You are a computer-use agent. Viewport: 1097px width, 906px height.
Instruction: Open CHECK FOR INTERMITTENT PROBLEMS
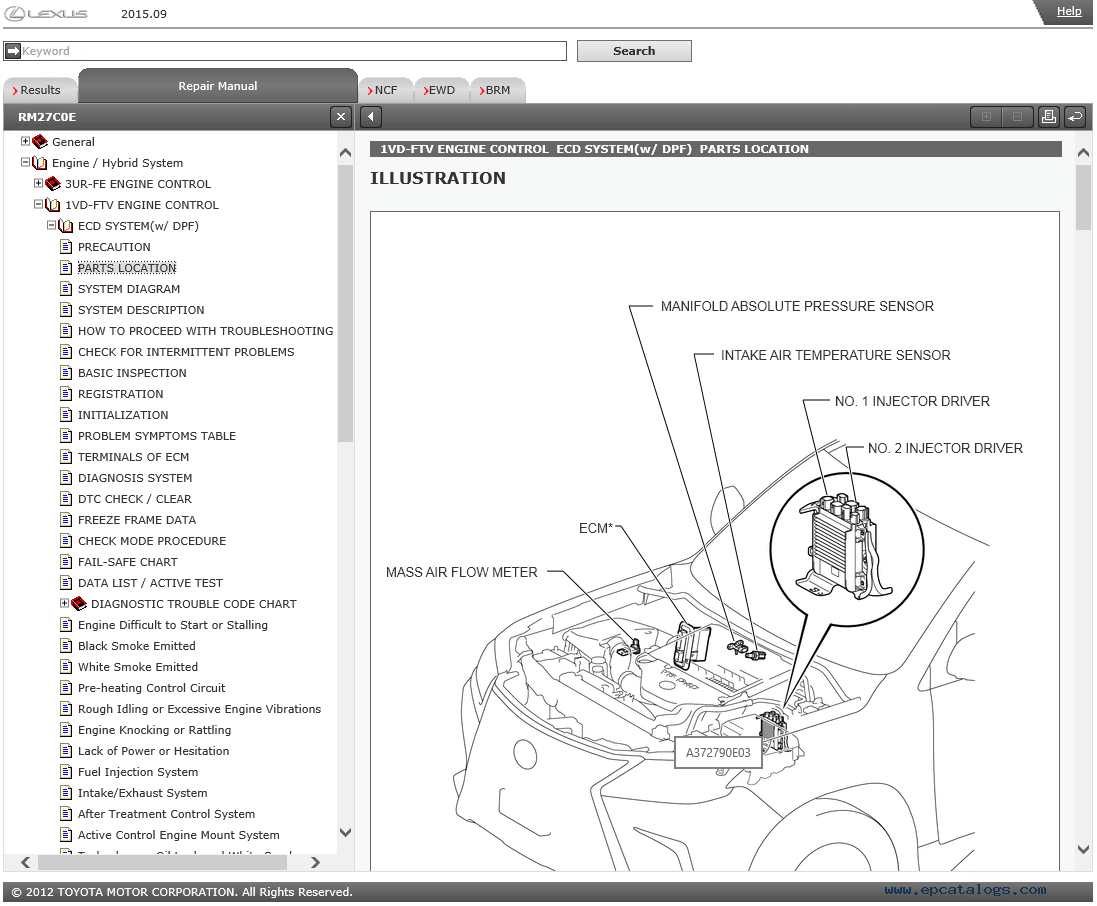pyautogui.click(x=185, y=352)
